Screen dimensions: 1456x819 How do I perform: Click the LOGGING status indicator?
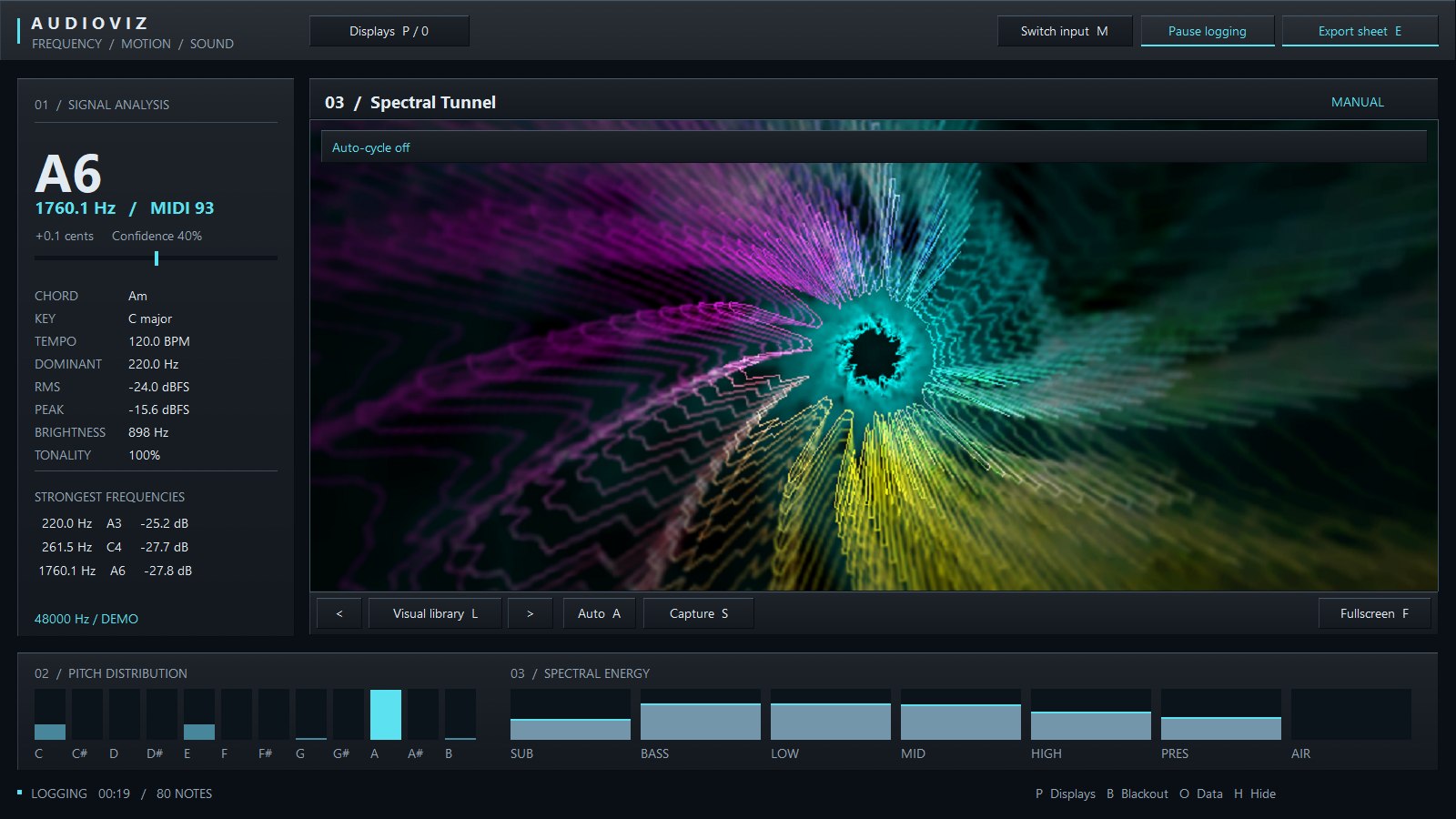59,794
